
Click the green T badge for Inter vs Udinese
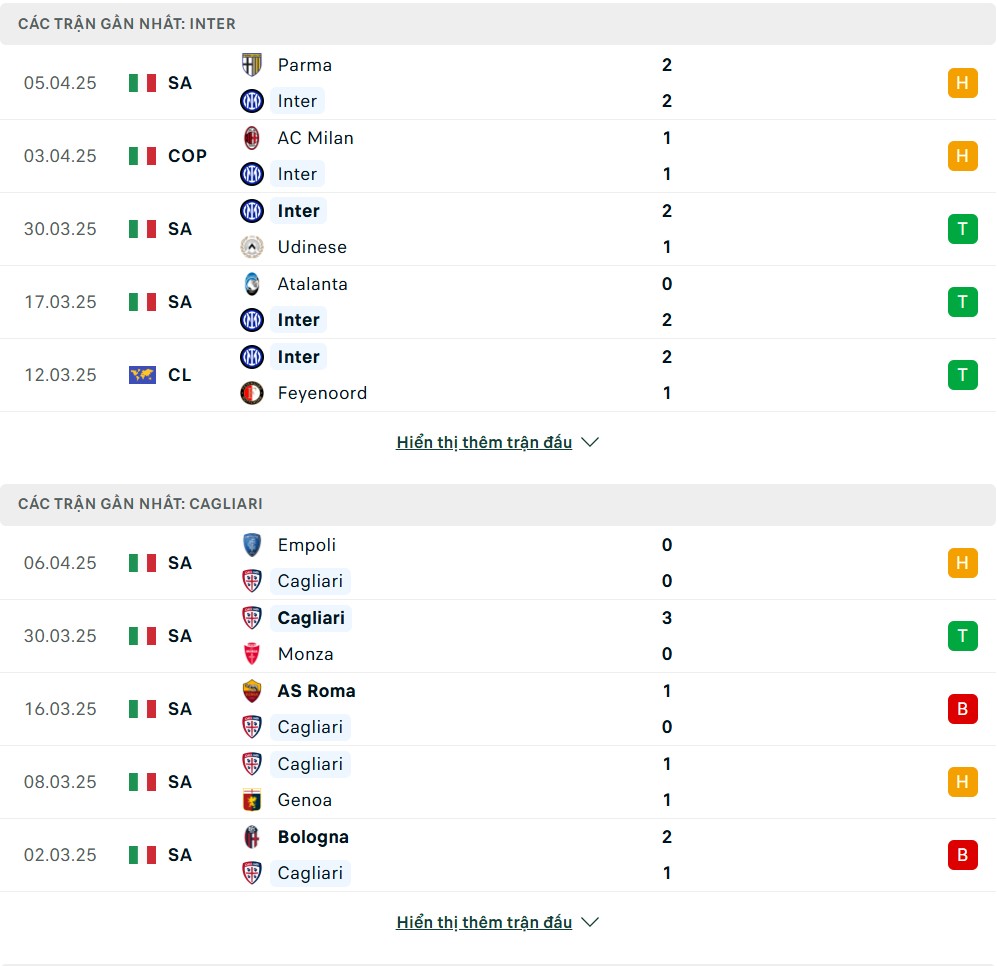[963, 229]
